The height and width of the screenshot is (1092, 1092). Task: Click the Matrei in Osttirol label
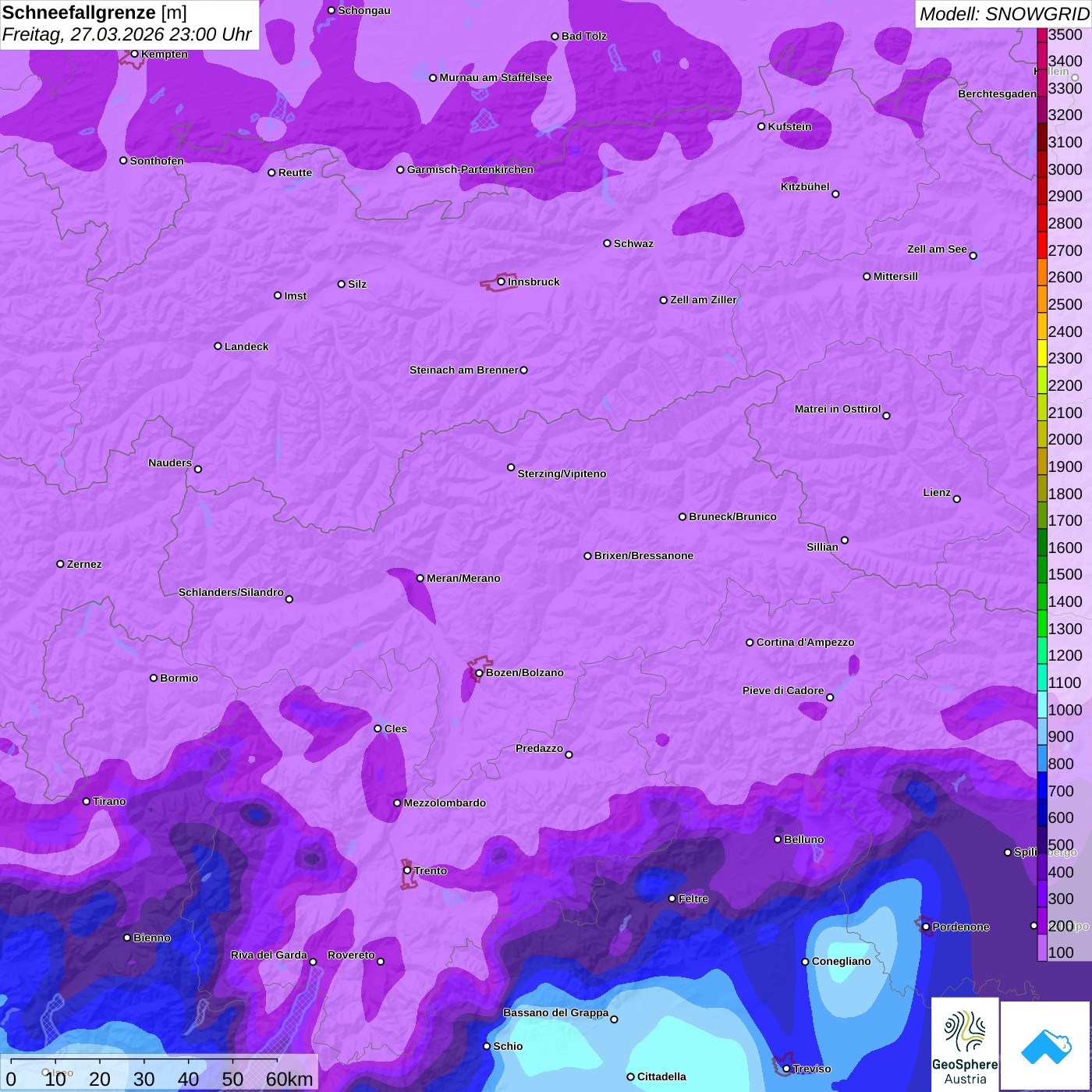[838, 409]
